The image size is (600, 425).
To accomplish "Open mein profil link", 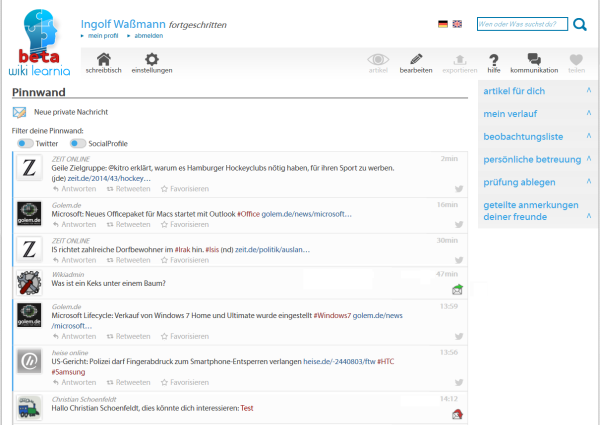I will [103, 36].
